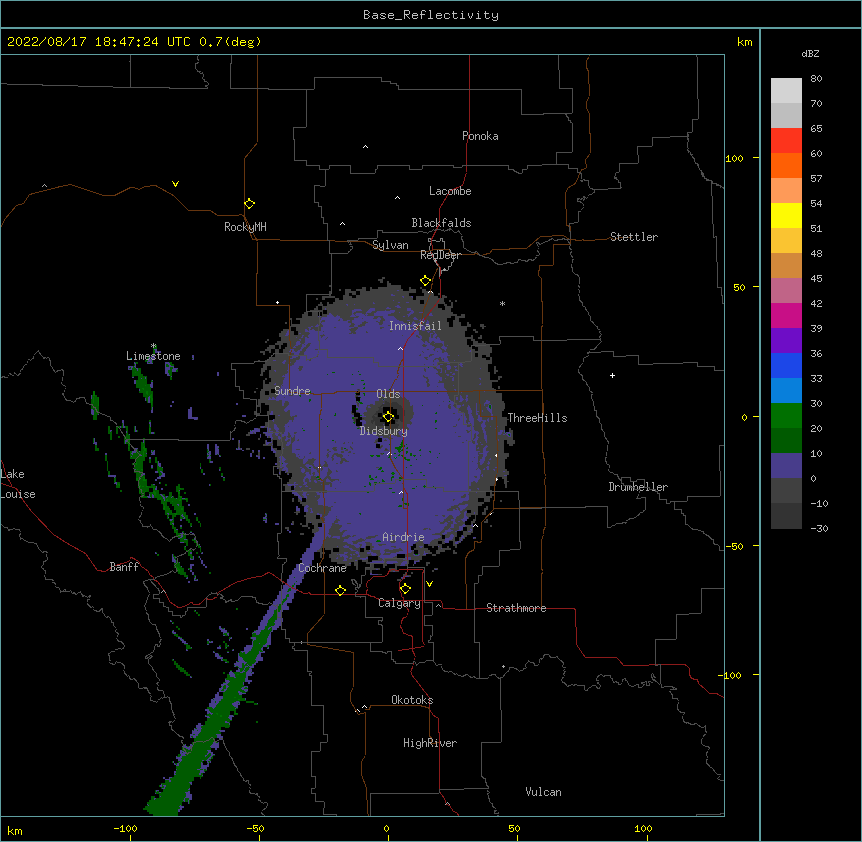Click the -50 tick on the bottom axis
862x842 pixels.
click(x=255, y=828)
